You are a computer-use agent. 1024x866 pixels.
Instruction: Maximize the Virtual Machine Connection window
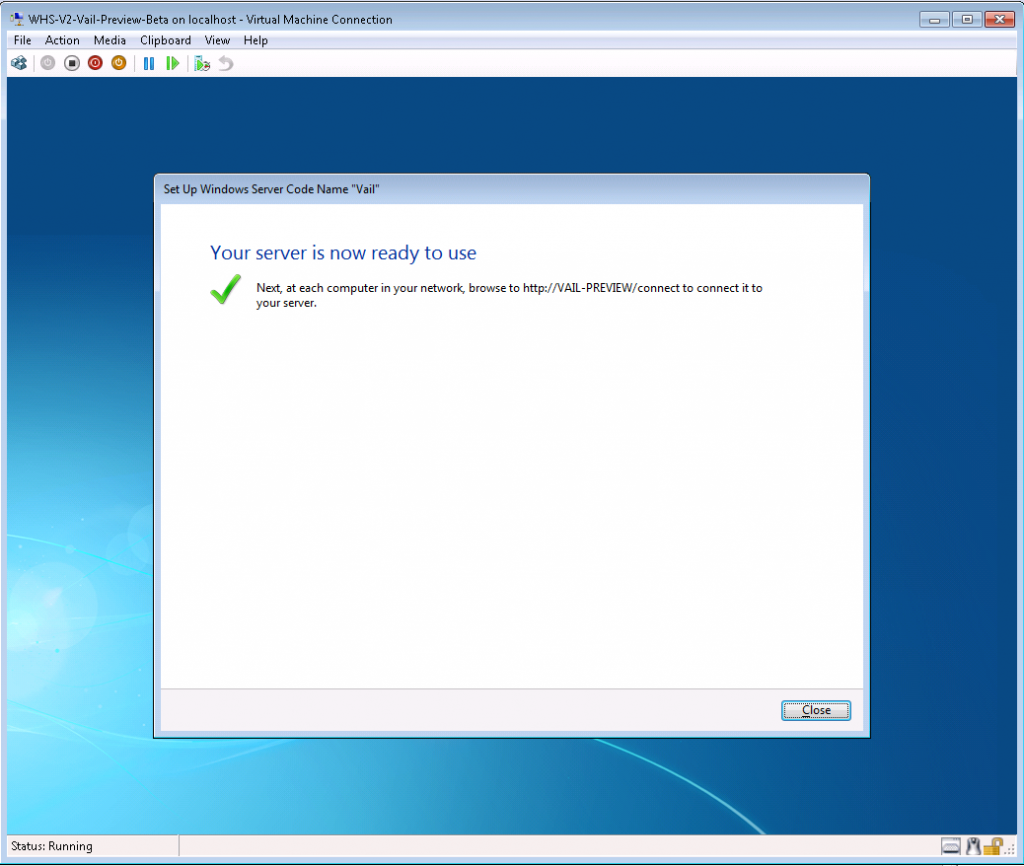pyautogui.click(x=967, y=20)
